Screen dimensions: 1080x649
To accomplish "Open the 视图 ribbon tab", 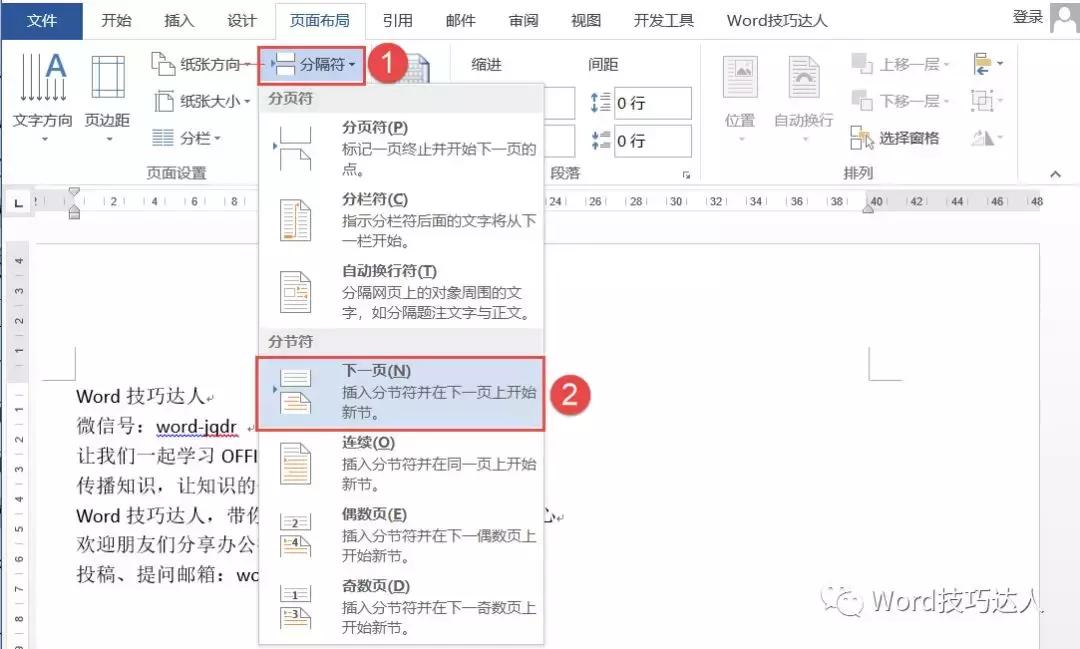I will [x=584, y=19].
